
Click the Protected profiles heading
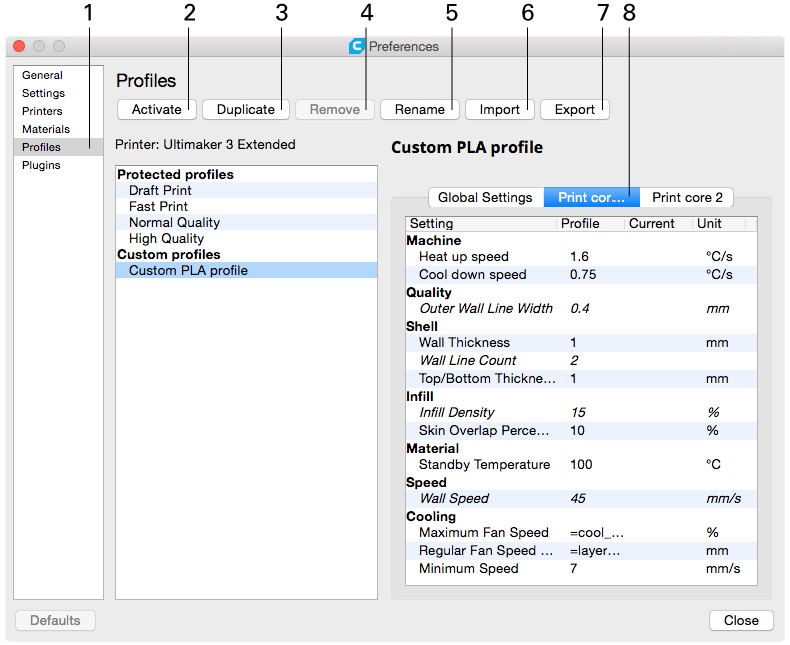[x=175, y=174]
